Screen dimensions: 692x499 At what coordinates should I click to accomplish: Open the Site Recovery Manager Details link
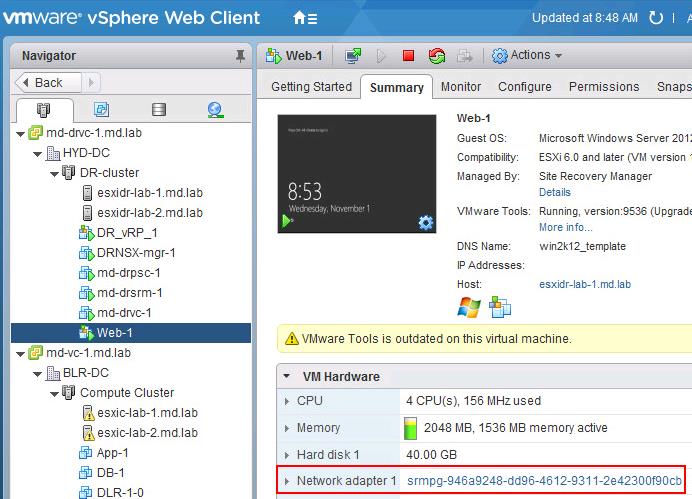[x=555, y=192]
